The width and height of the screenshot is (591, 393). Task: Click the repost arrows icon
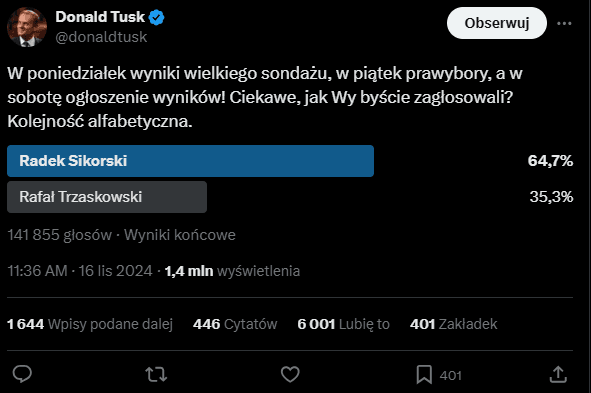[x=156, y=375]
